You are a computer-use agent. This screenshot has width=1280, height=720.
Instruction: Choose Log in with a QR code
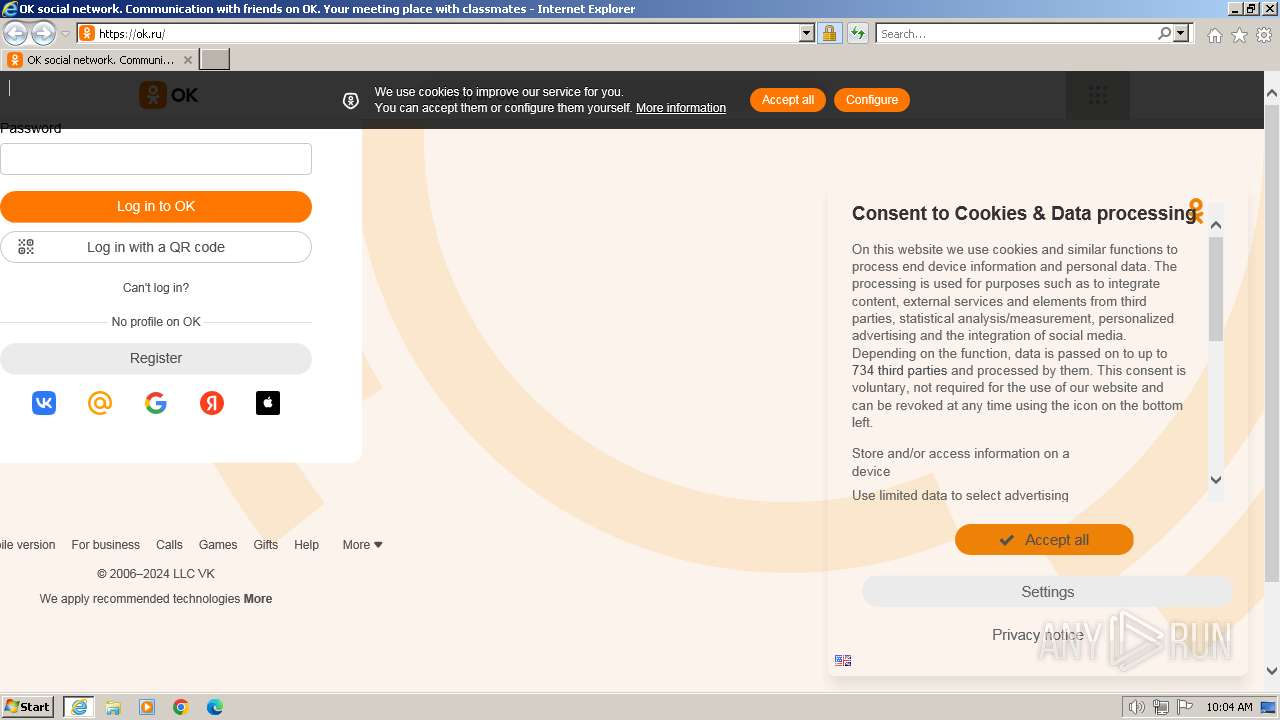pyautogui.click(x=156, y=247)
